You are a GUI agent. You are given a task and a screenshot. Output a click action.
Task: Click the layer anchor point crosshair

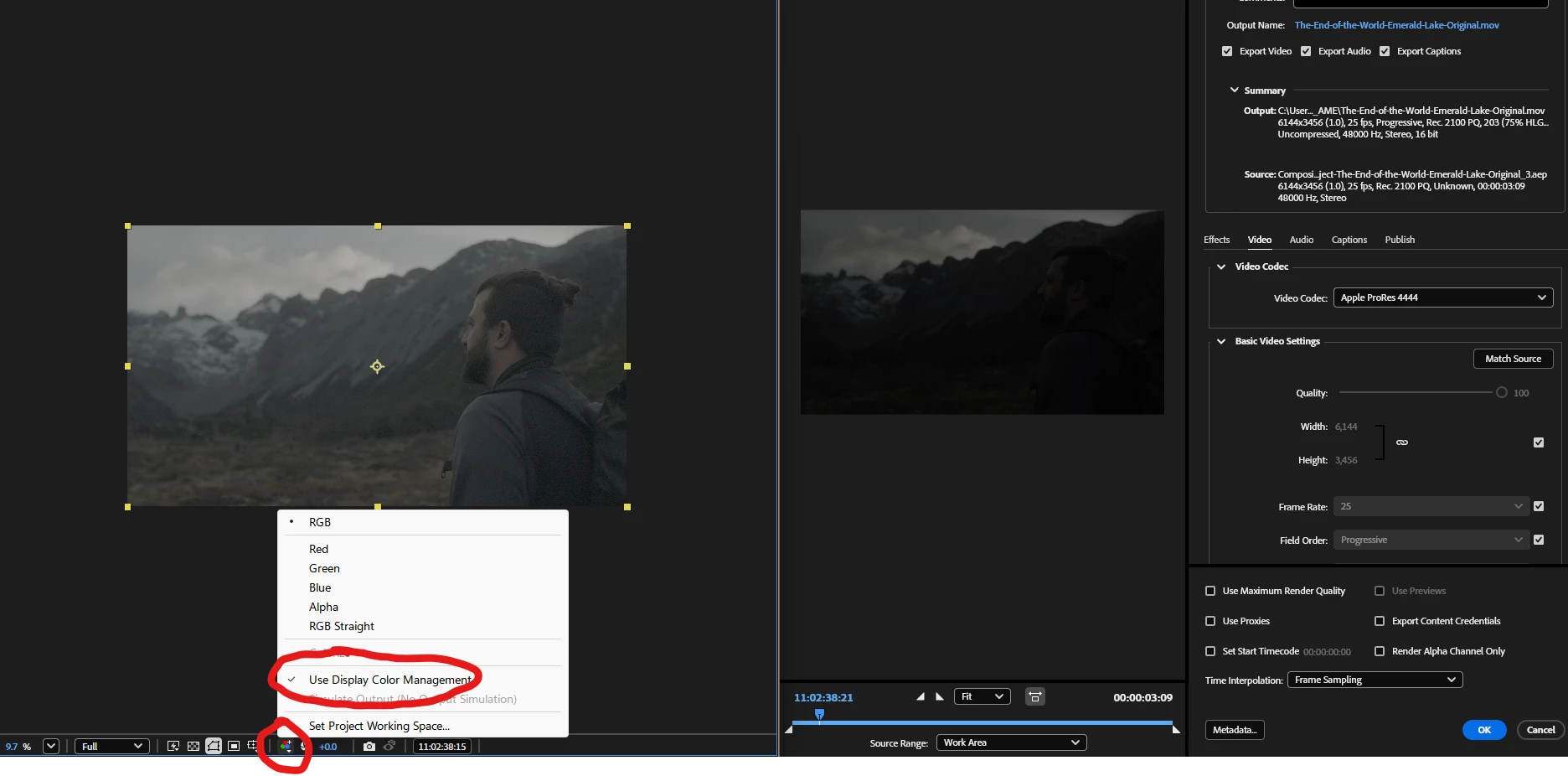377,366
